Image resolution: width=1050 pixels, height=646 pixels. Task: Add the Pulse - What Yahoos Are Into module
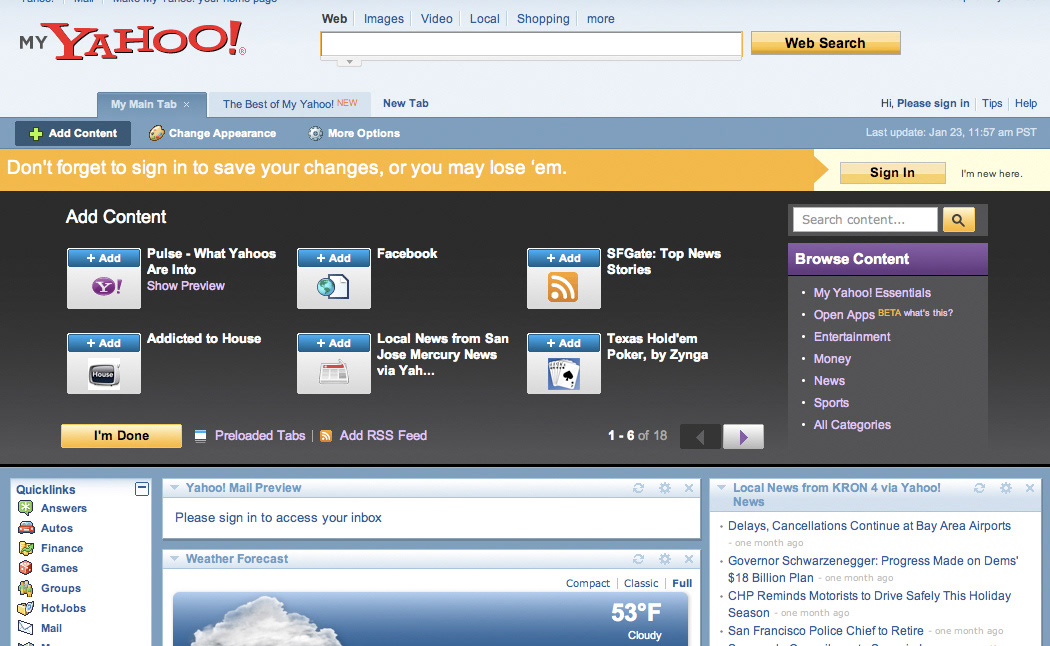pyautogui.click(x=104, y=258)
